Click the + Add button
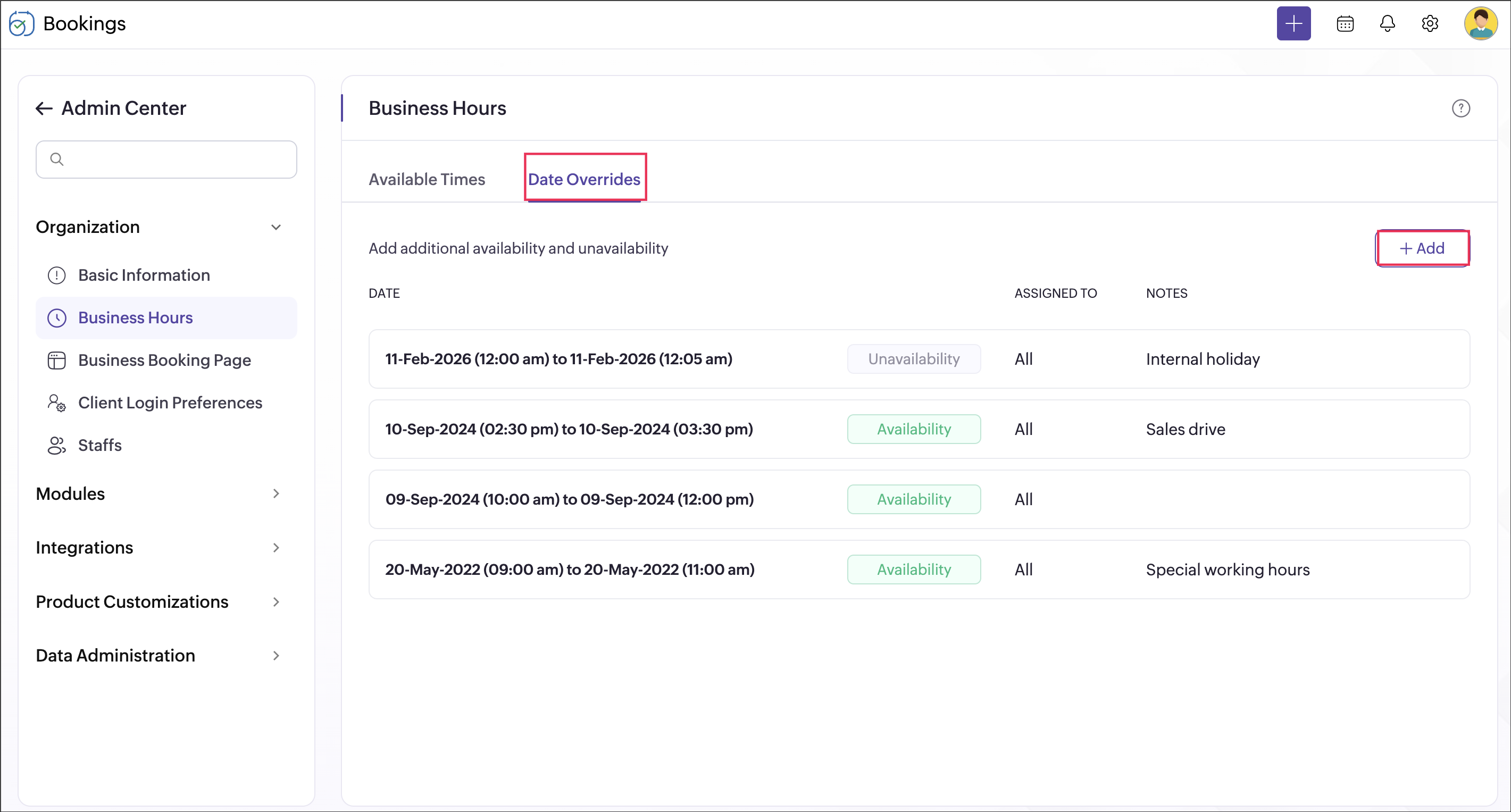The width and height of the screenshot is (1511, 812). 1422,248
